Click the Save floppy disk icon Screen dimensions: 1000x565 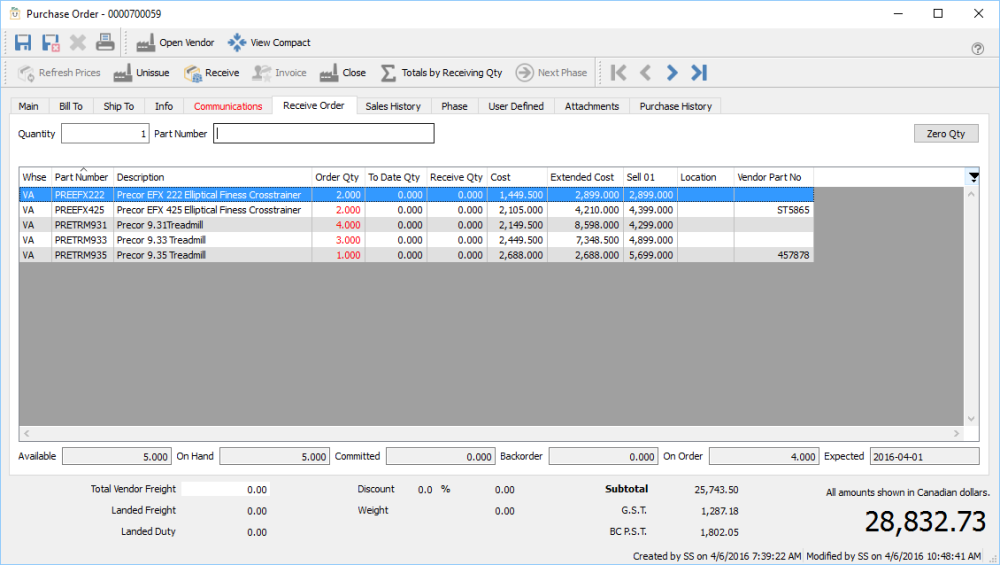coord(23,43)
